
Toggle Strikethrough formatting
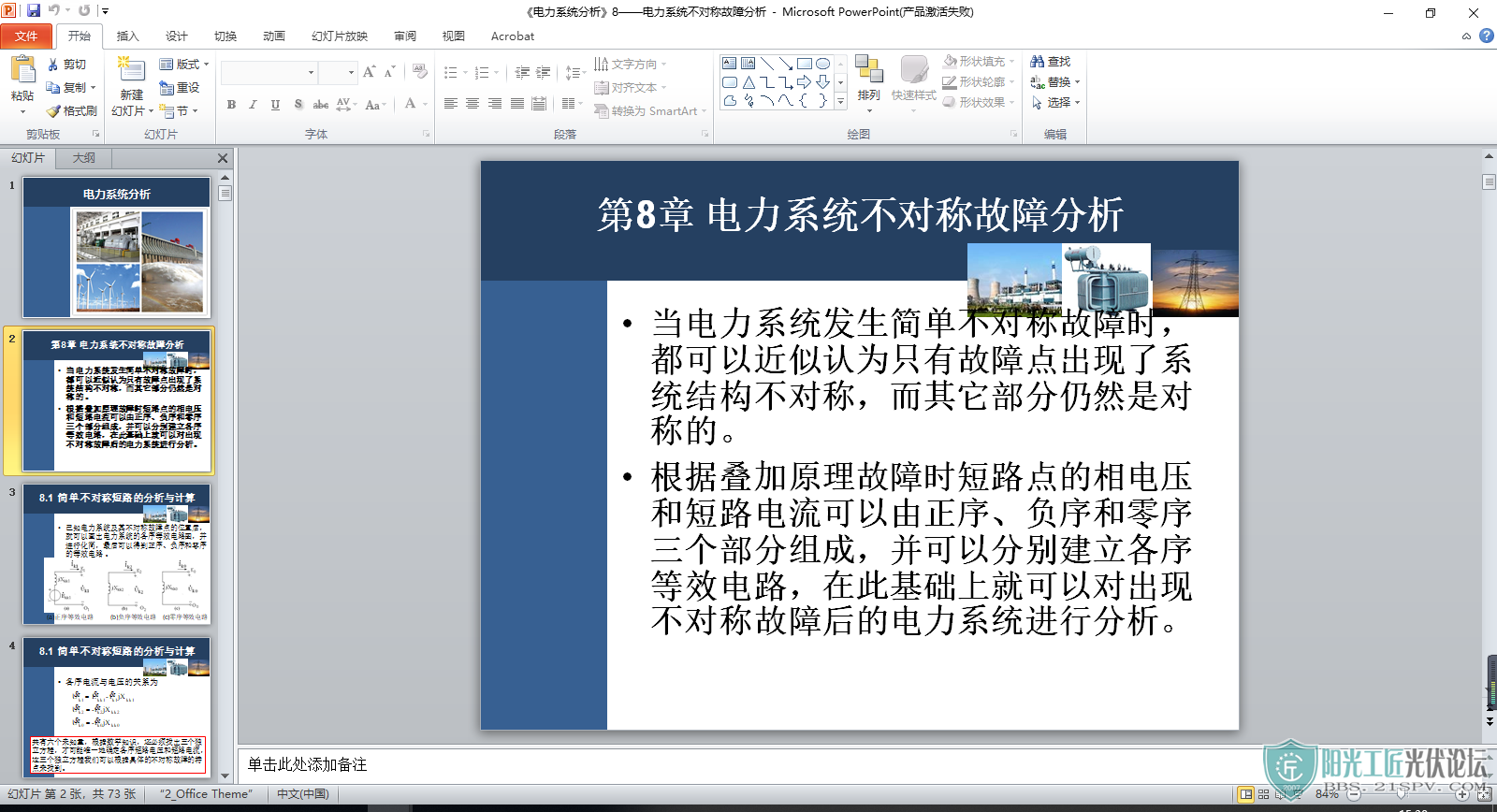point(320,105)
